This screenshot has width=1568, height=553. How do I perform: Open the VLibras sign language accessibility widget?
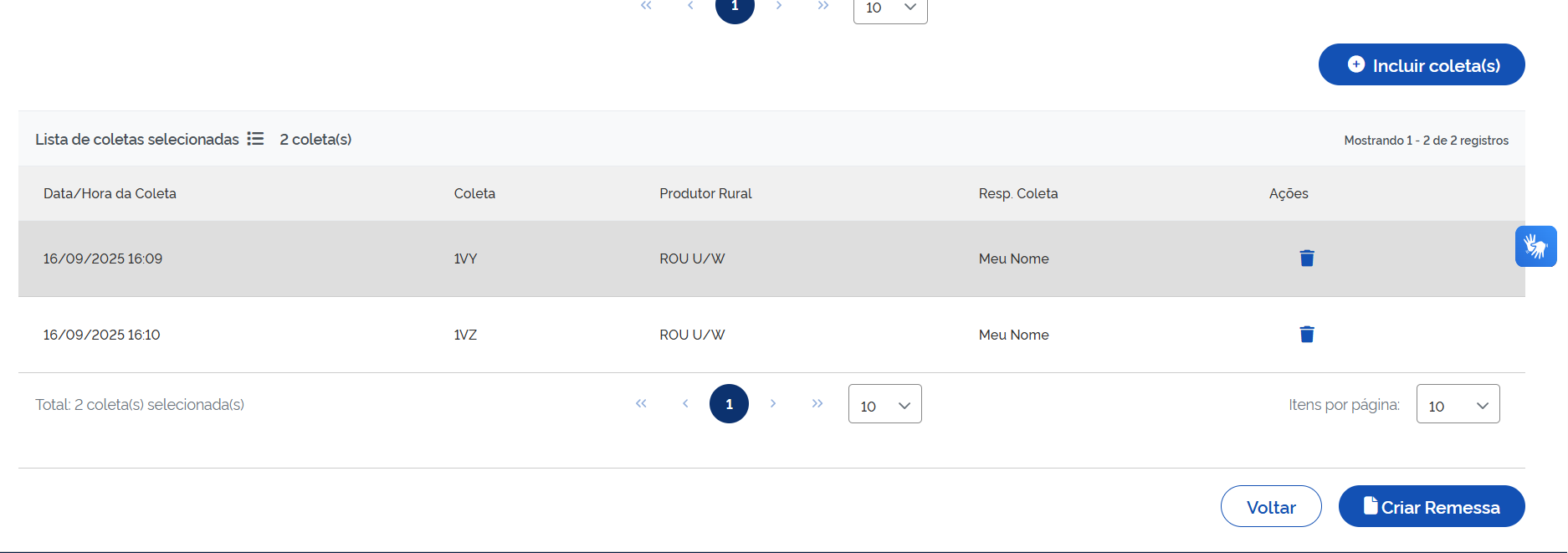pyautogui.click(x=1535, y=246)
